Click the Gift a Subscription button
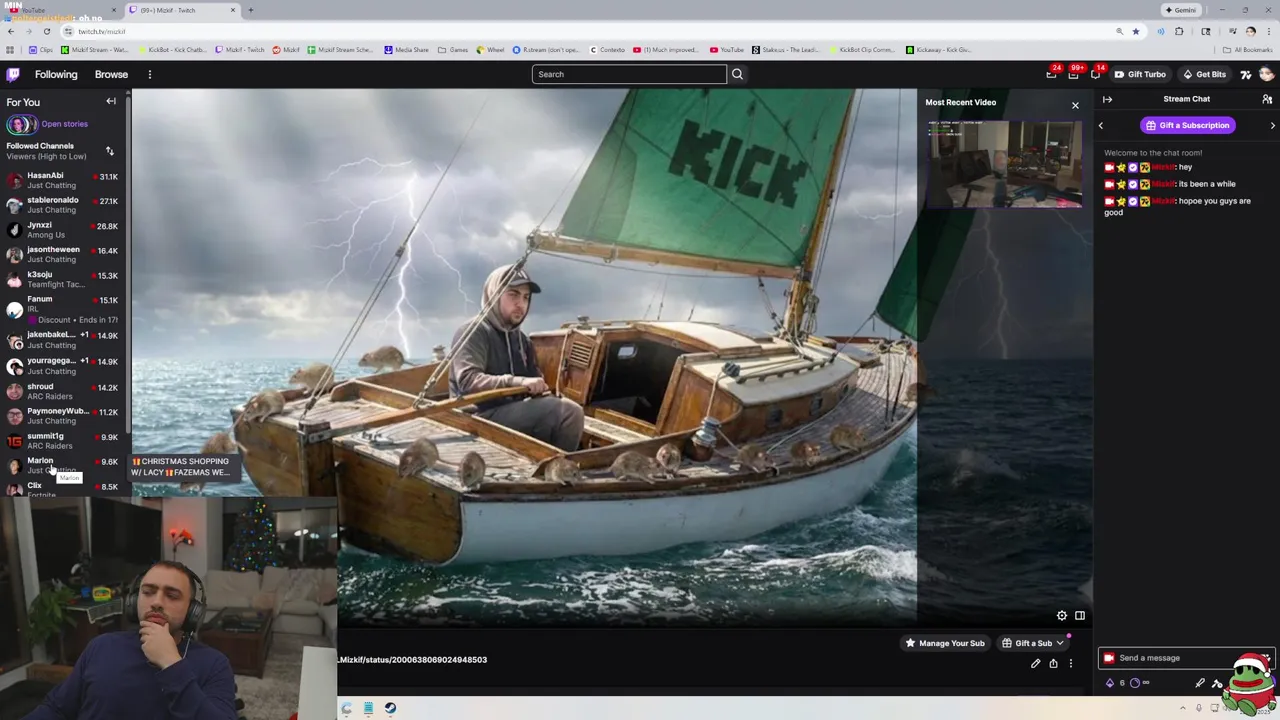The height and width of the screenshot is (720, 1280). tap(1187, 125)
